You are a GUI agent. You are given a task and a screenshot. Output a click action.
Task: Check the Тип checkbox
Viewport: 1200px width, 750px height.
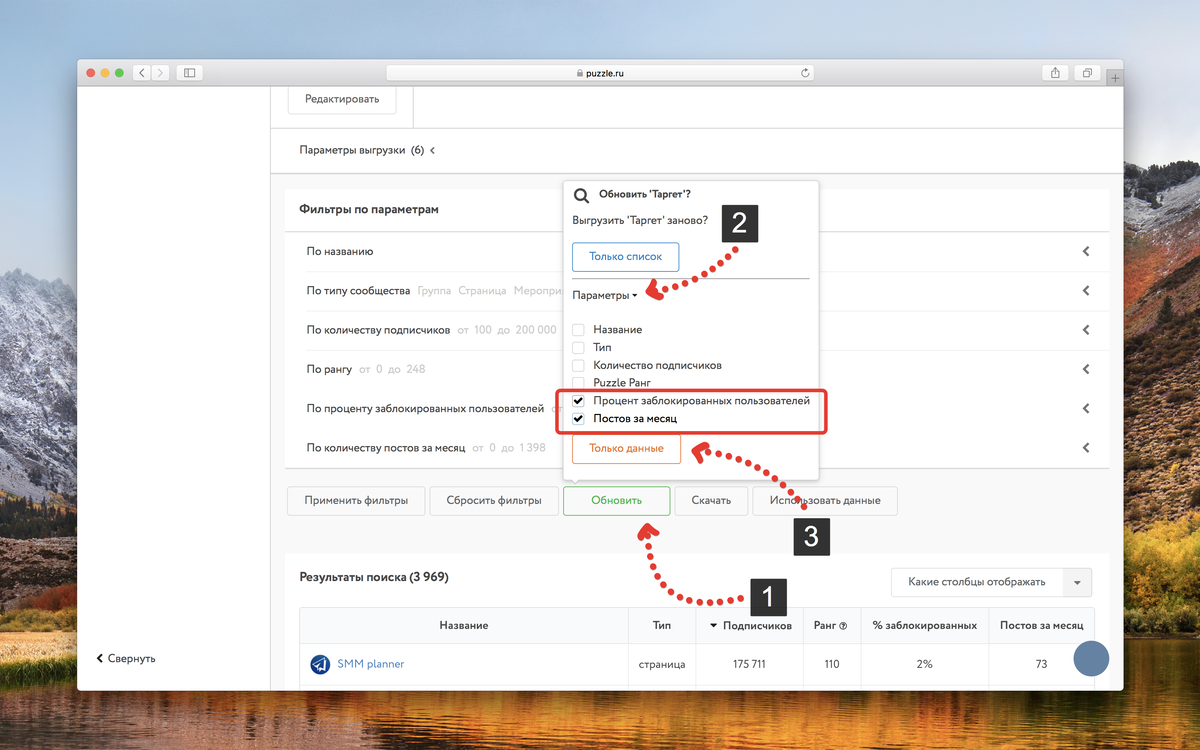point(578,347)
